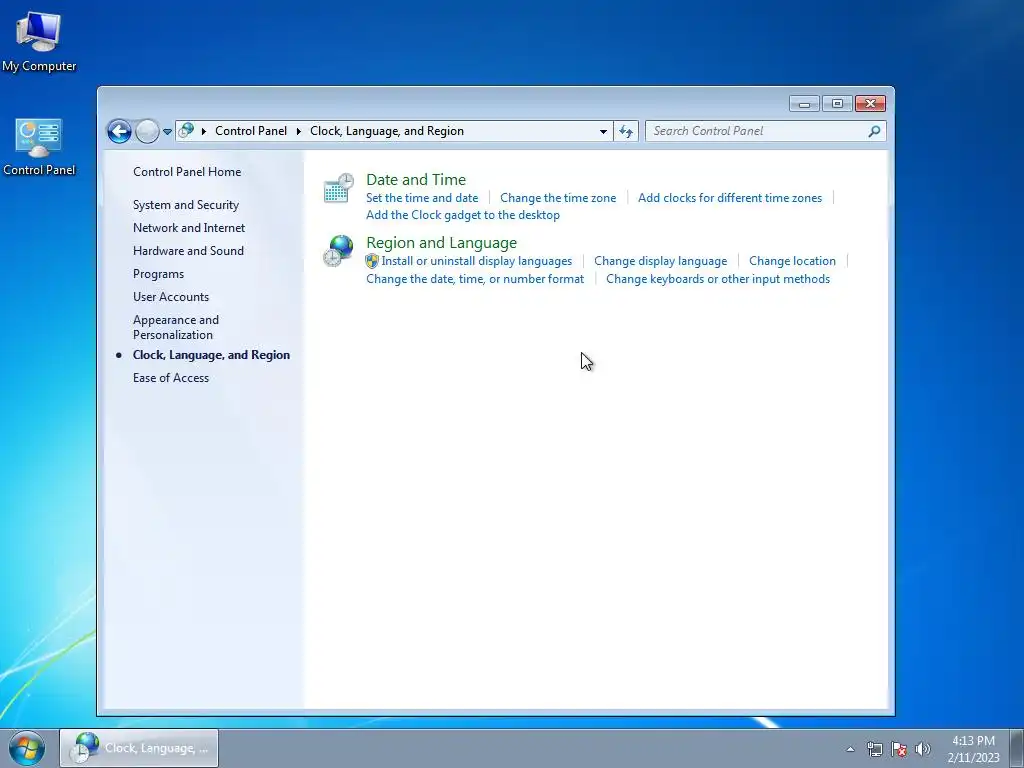The height and width of the screenshot is (768, 1024).
Task: Open My Computer desktop icon
Action: tap(39, 41)
